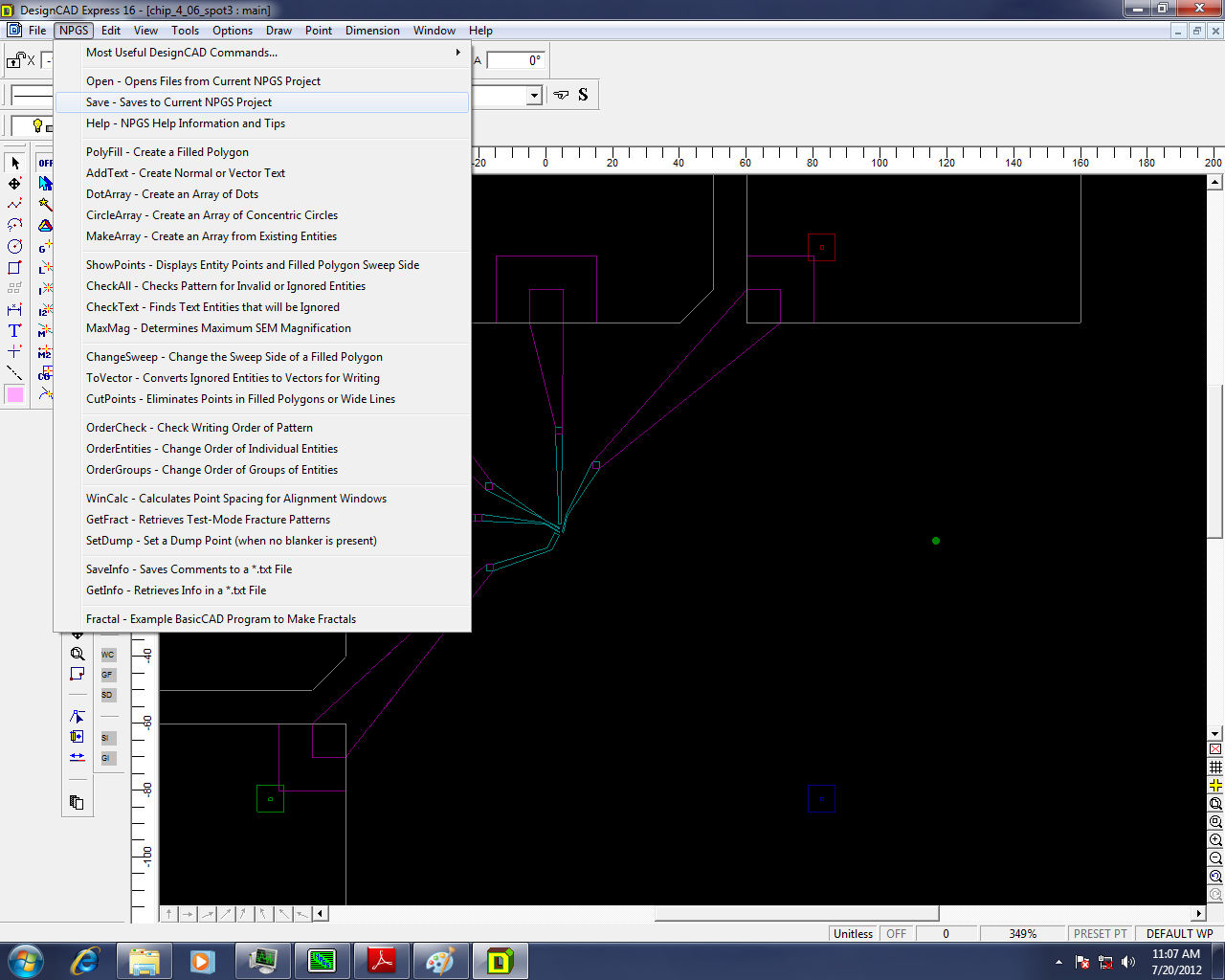
Task: Choose OrderEntities menu command
Action: coord(263,449)
